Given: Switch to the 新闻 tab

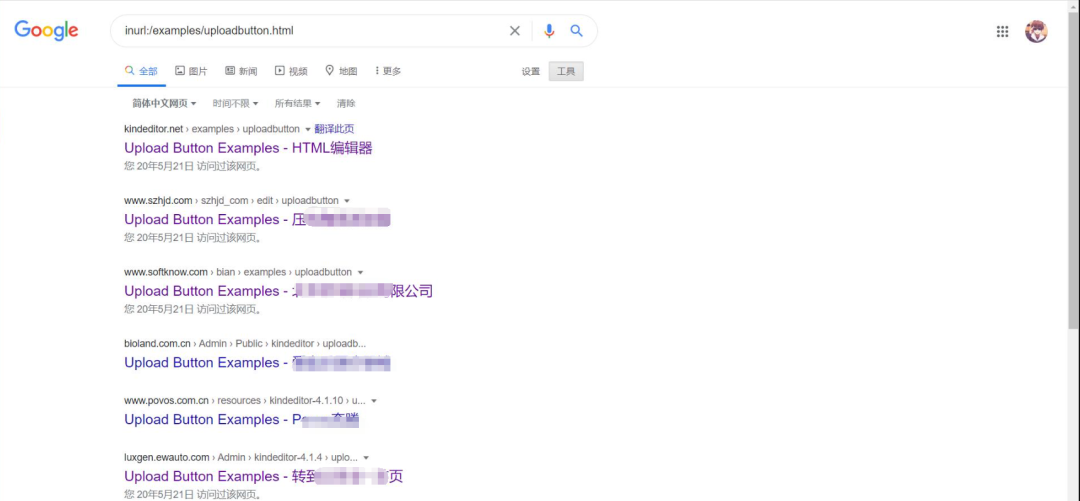Looking at the screenshot, I should [x=242, y=71].
